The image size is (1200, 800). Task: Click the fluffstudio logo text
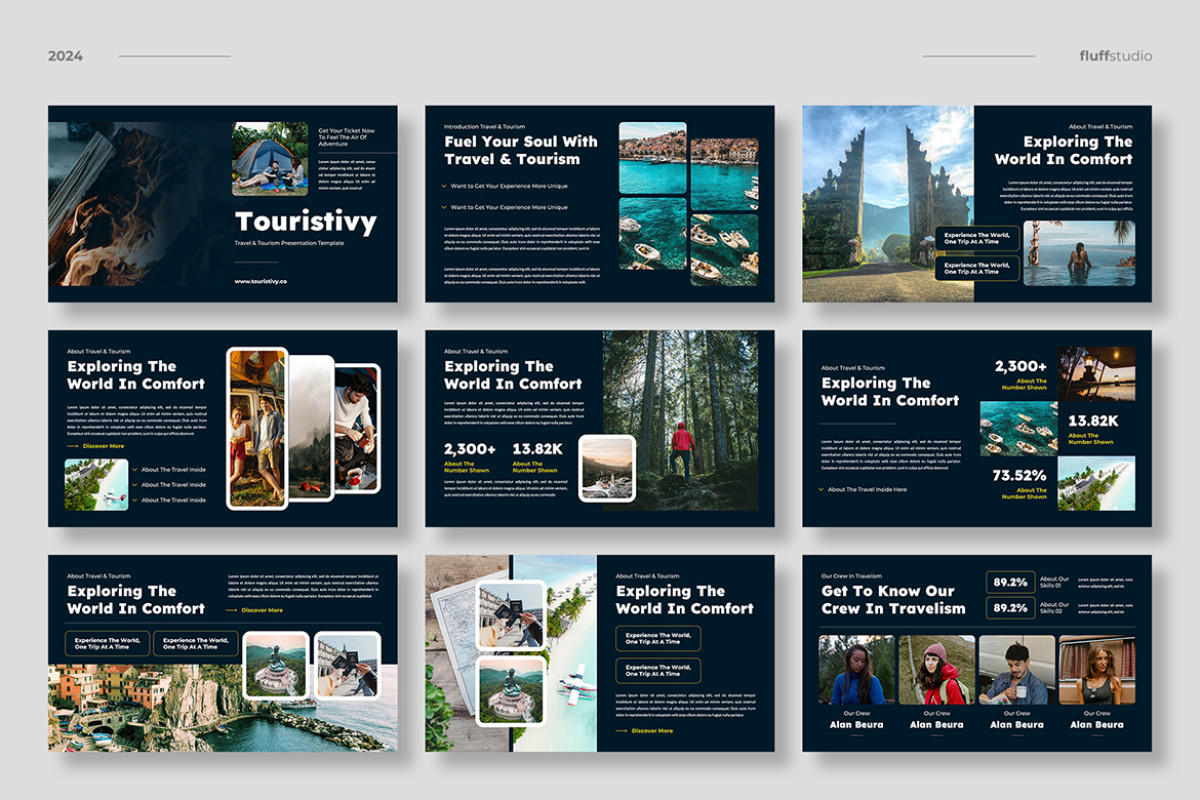[1118, 56]
